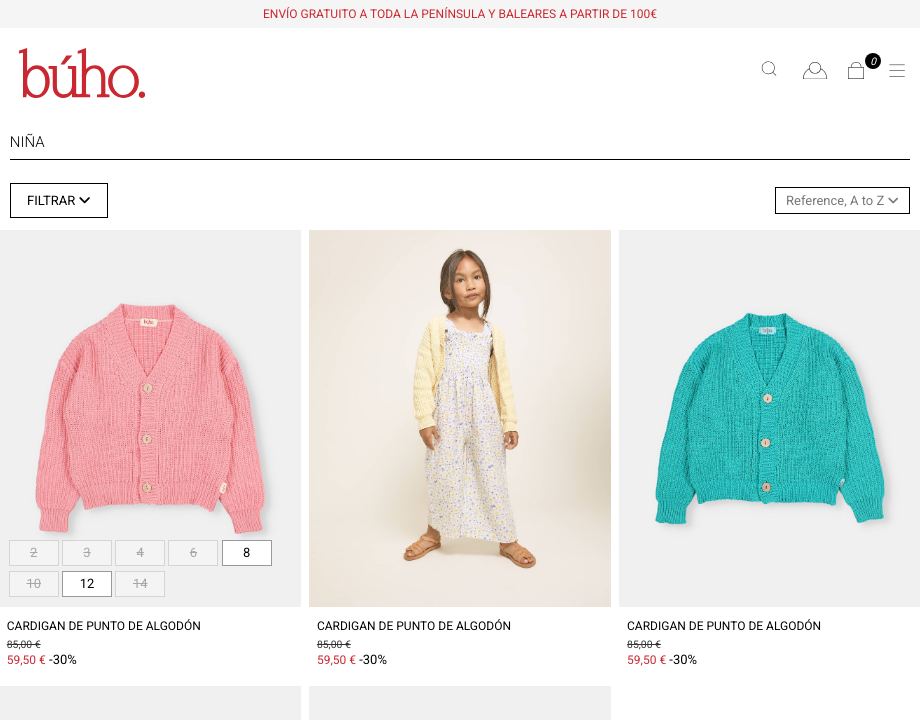Viewport: 920px width, 720px height.
Task: Click the búho logo
Action: click(82, 73)
